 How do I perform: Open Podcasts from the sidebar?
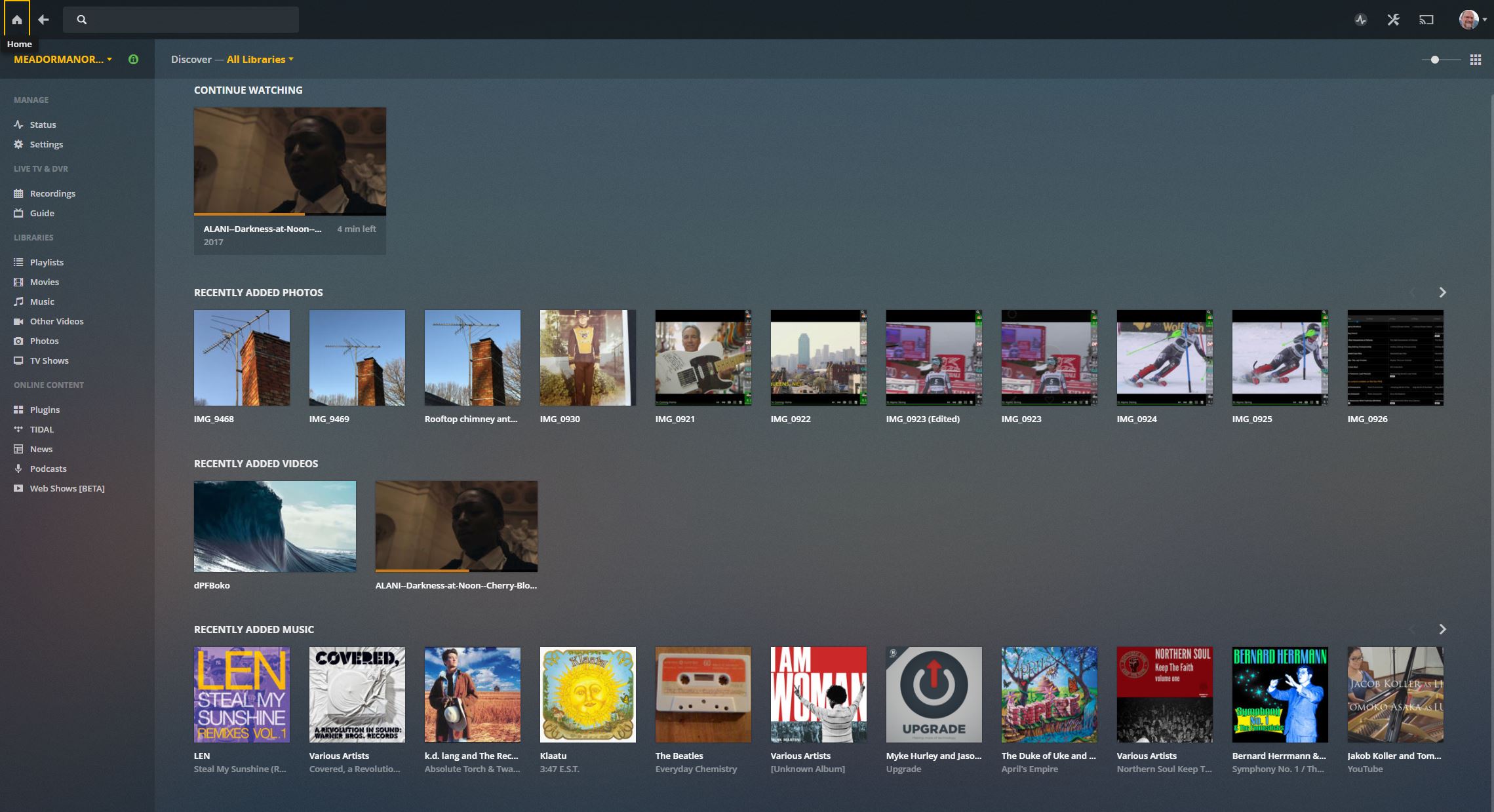(x=48, y=469)
